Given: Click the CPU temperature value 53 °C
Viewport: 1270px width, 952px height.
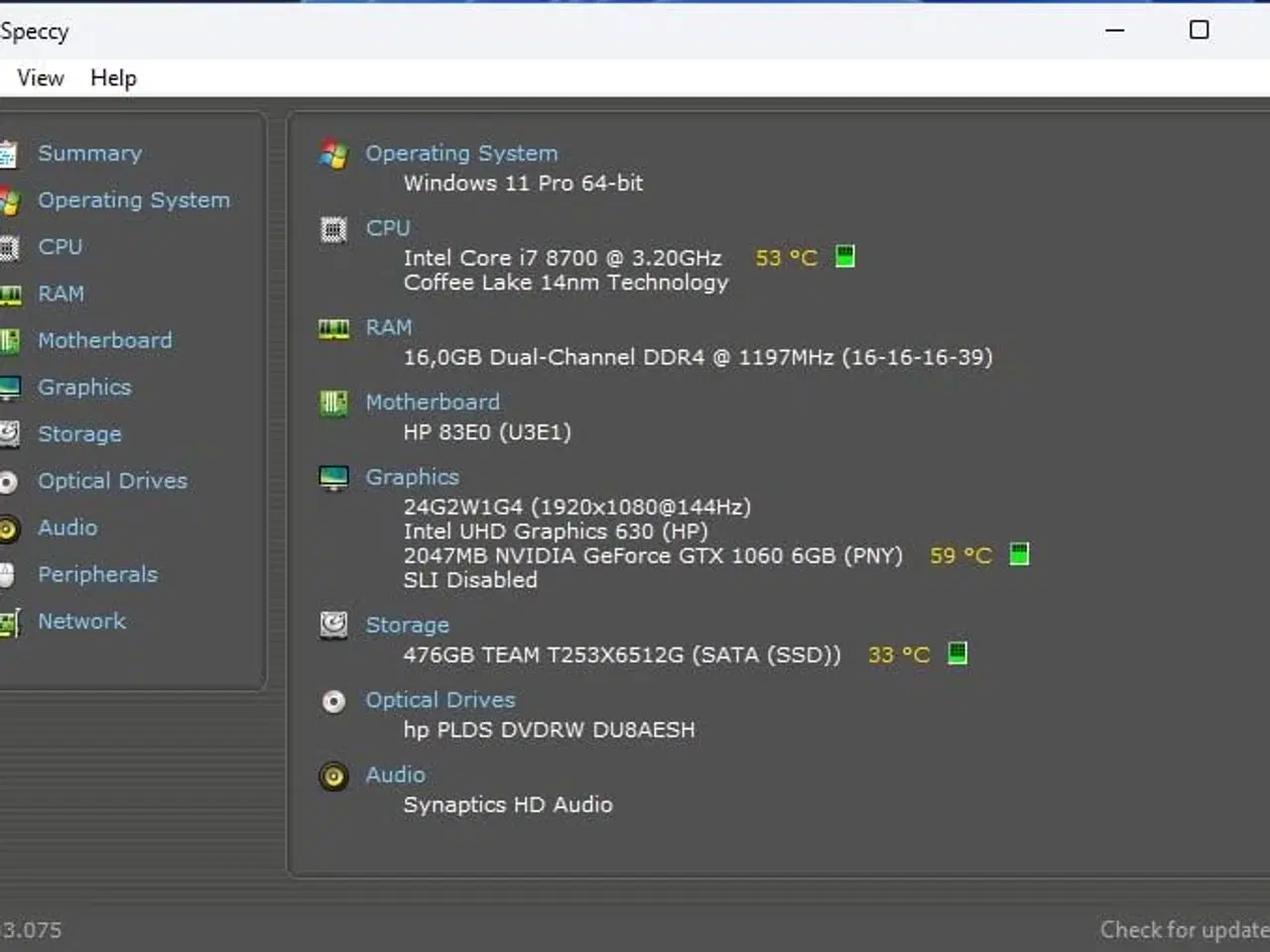Looking at the screenshot, I should [787, 258].
